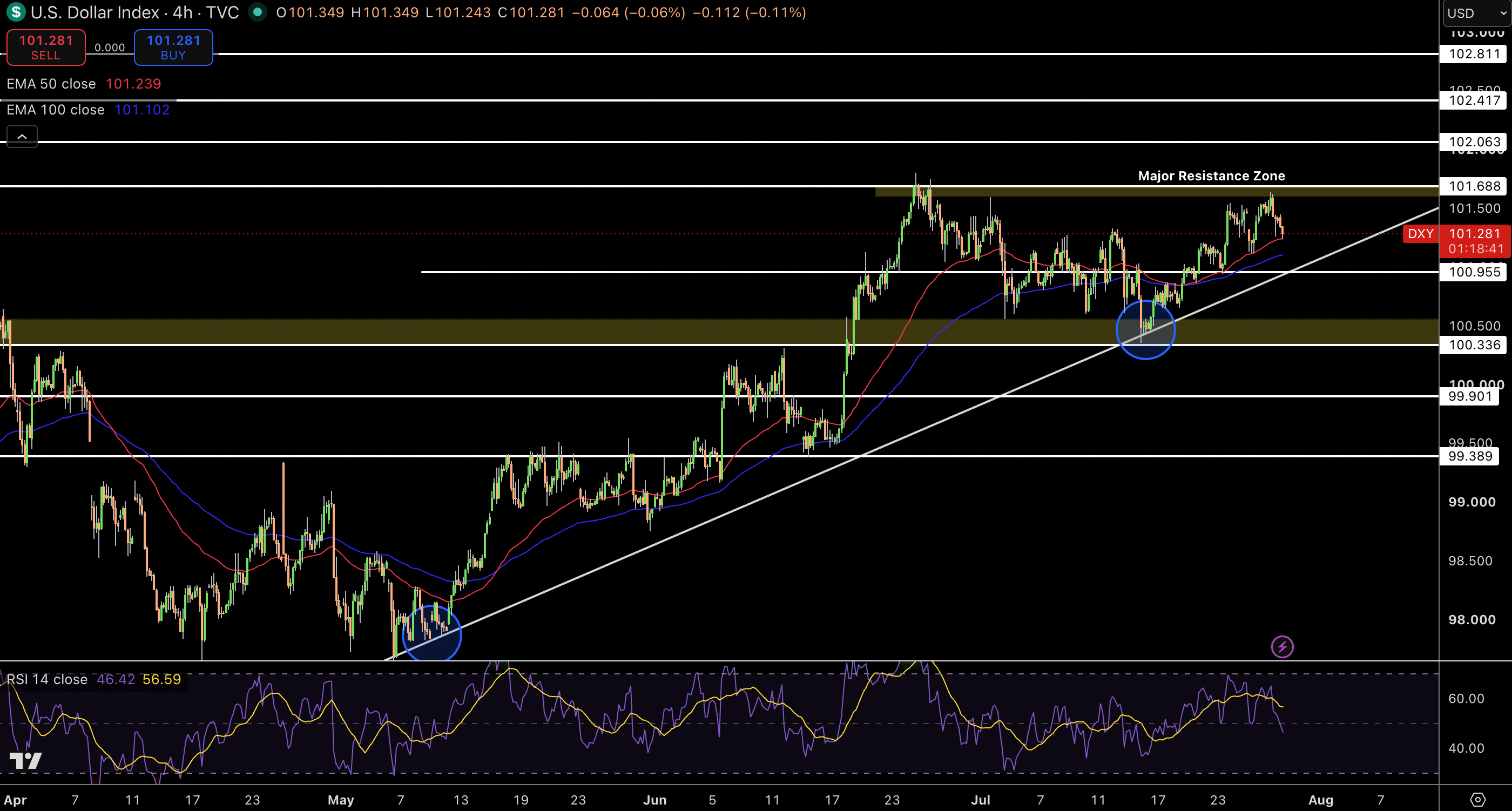This screenshot has height=811, width=1512.
Task: Click the TradingView logo watermark link
Action: (x=26, y=761)
